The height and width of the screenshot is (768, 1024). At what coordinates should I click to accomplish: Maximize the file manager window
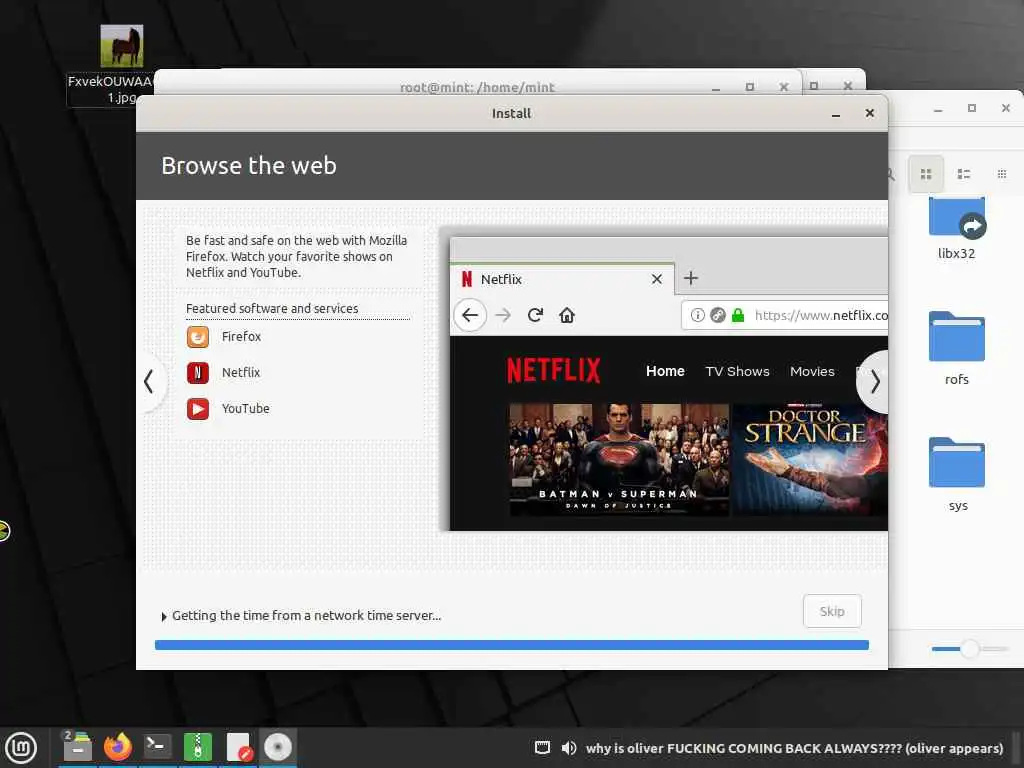972,108
